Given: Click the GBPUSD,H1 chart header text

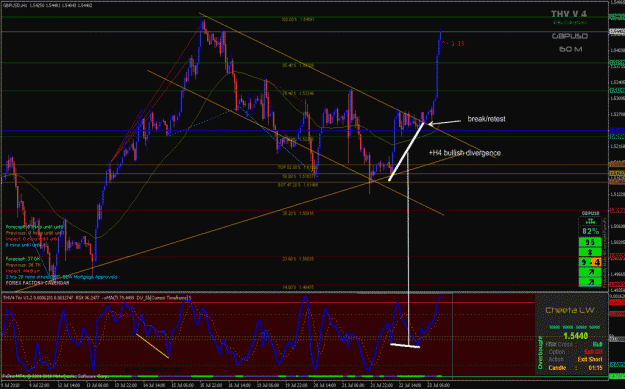Looking at the screenshot, I should pos(49,4).
